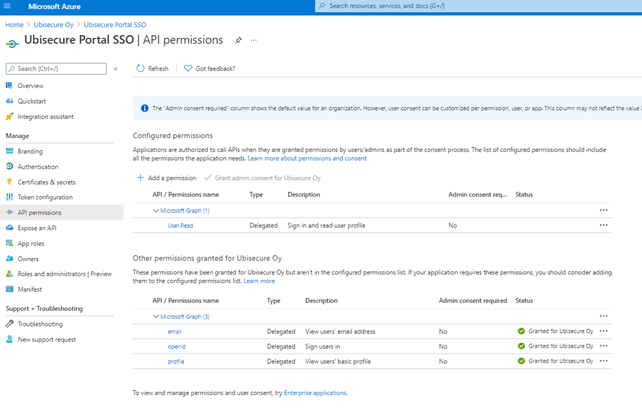The image size is (642, 411).
Task: Click the Admin consent req... column header
Action: 477,194
